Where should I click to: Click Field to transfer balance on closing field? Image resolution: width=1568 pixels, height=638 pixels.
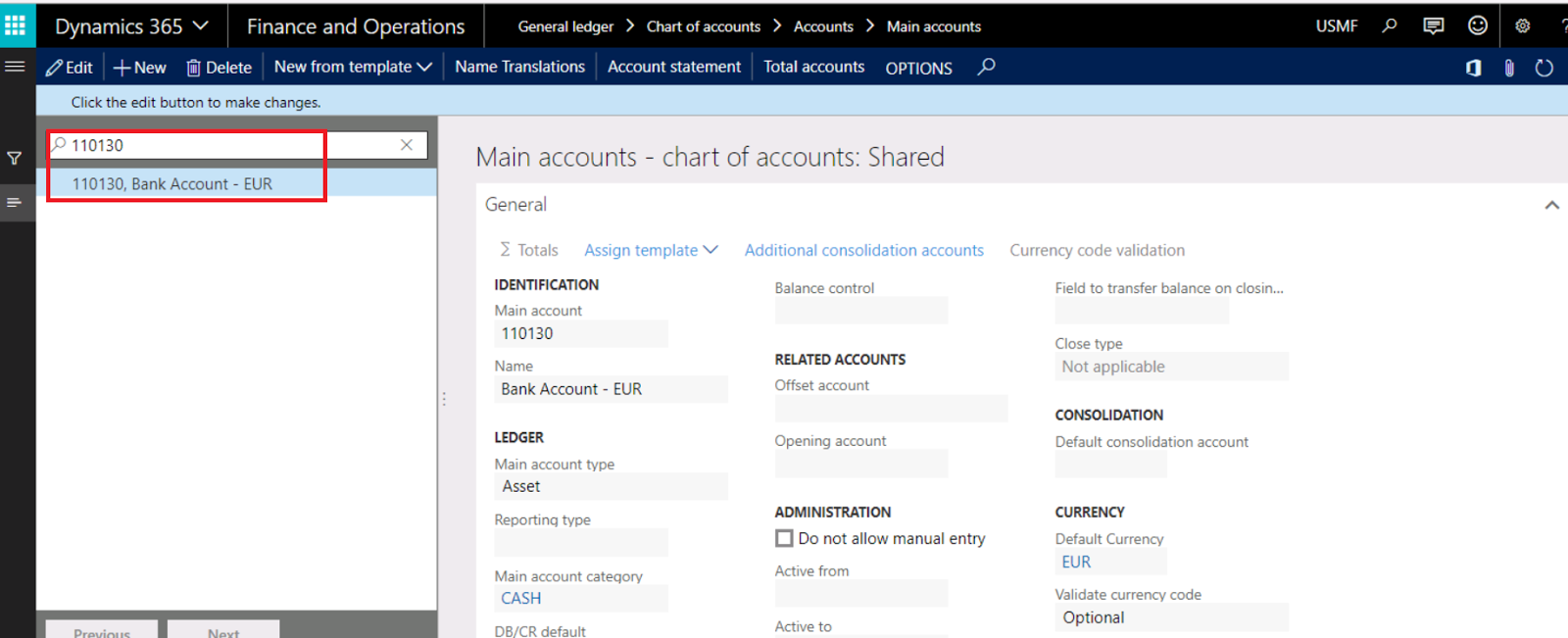[x=1141, y=311]
